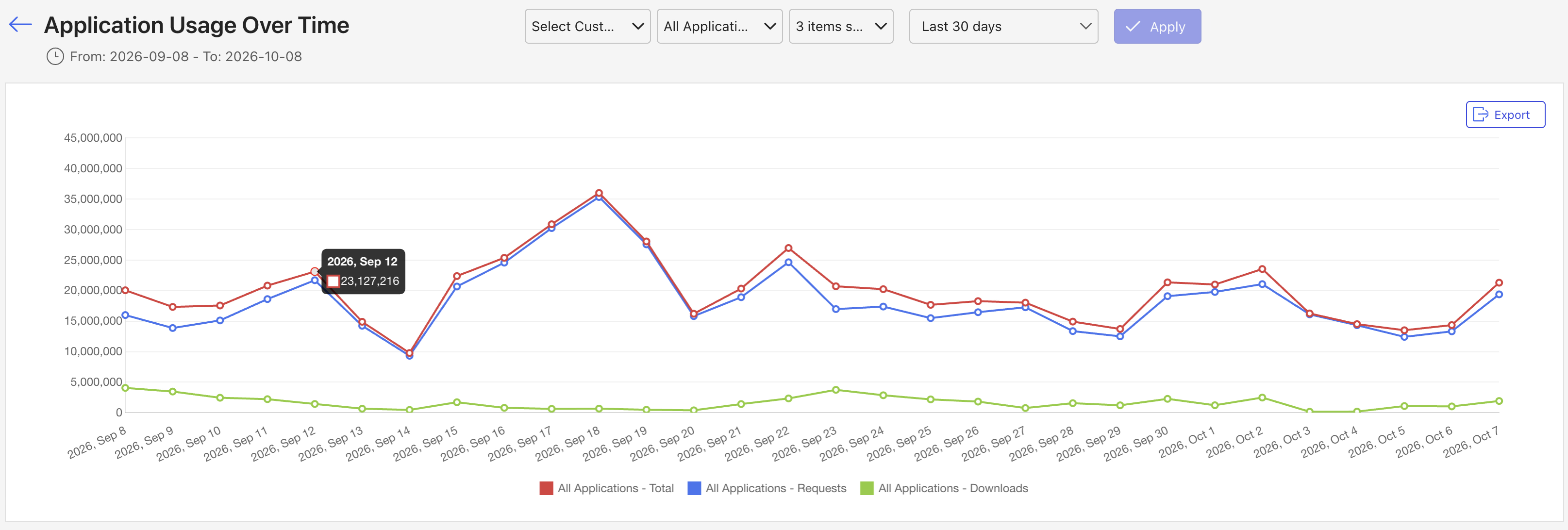Click the Total data point for Oct 7

[x=1499, y=283]
